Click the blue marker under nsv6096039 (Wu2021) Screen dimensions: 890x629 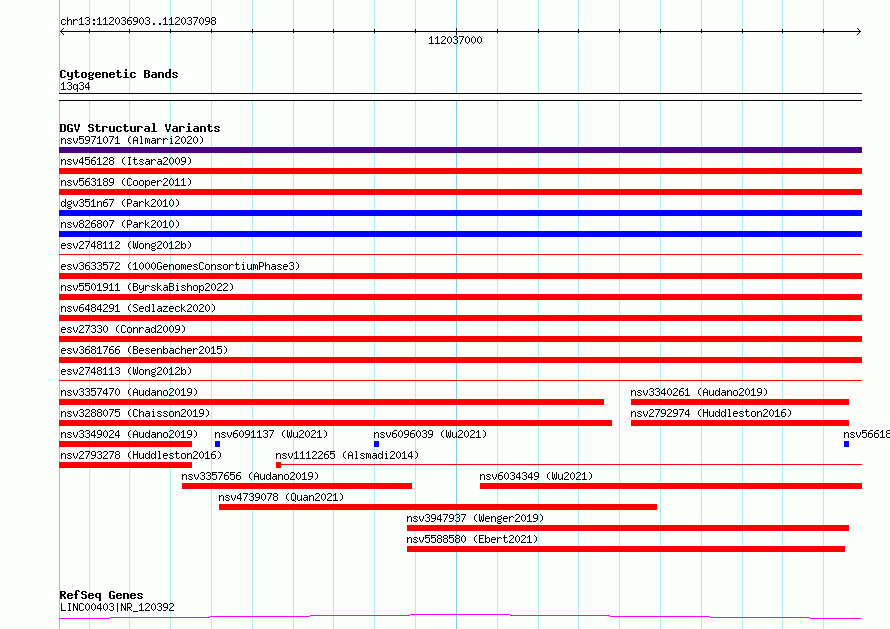point(376,444)
